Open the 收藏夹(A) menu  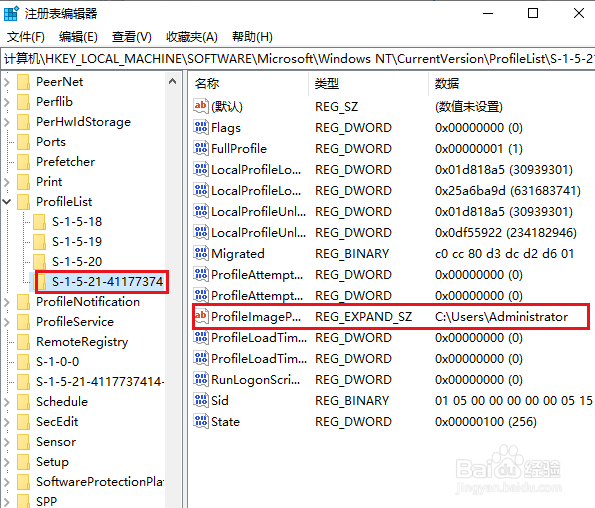192,37
